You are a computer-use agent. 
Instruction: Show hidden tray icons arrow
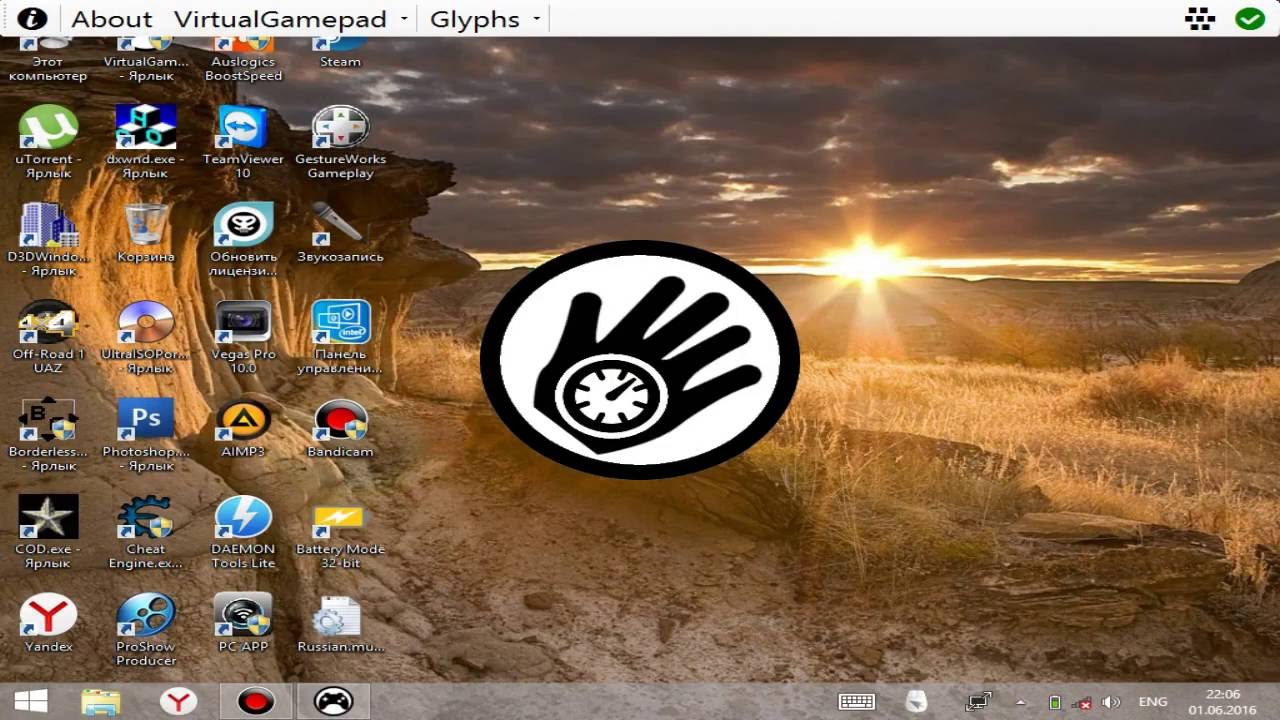[x=1021, y=702]
